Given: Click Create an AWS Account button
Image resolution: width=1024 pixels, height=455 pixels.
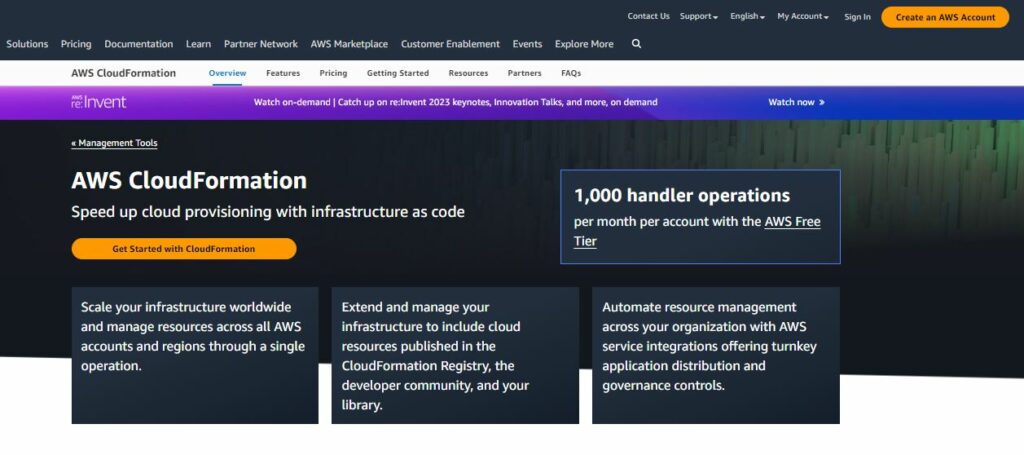Looking at the screenshot, I should point(945,17).
